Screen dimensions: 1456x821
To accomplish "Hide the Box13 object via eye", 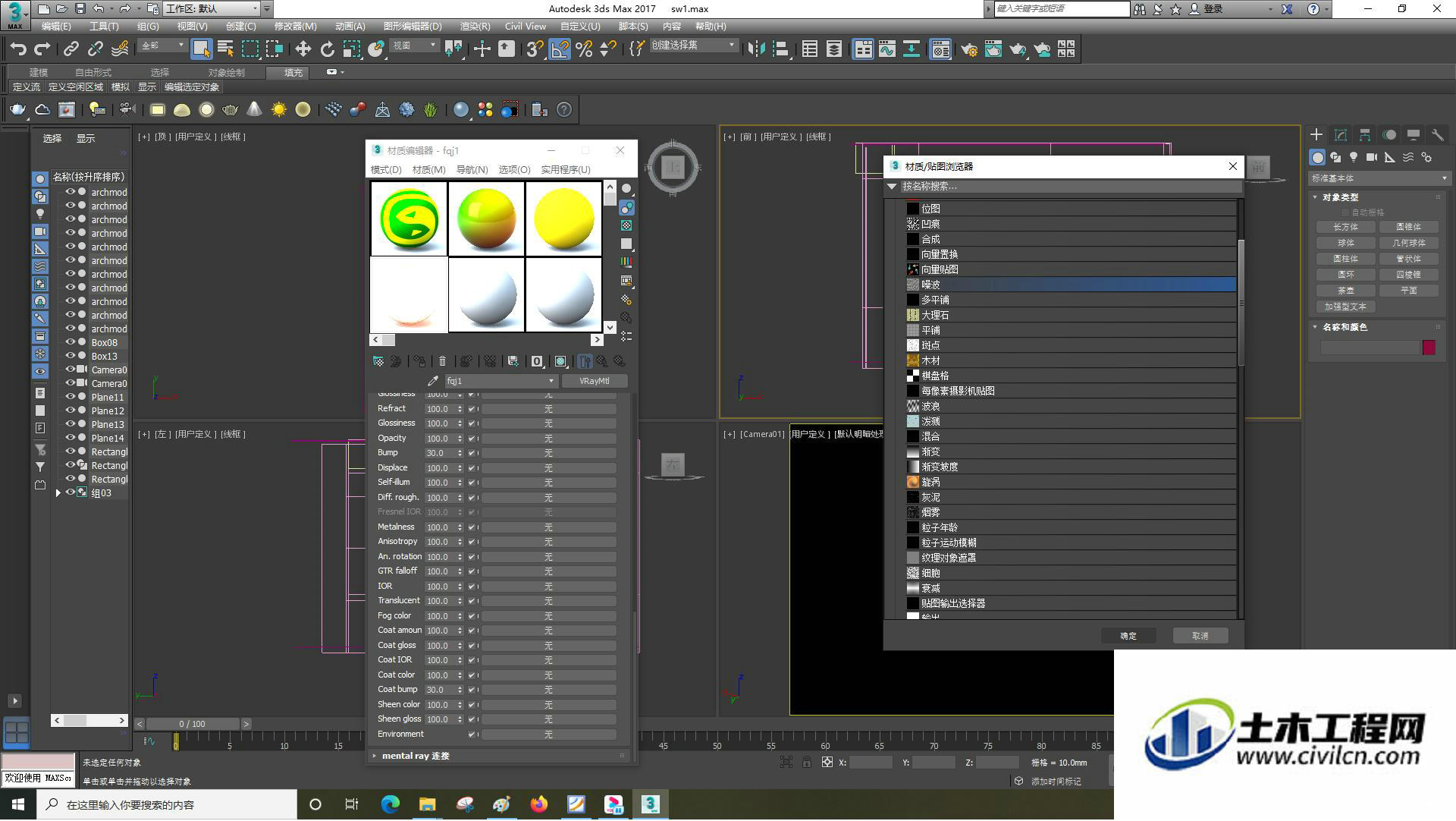I will (x=71, y=356).
